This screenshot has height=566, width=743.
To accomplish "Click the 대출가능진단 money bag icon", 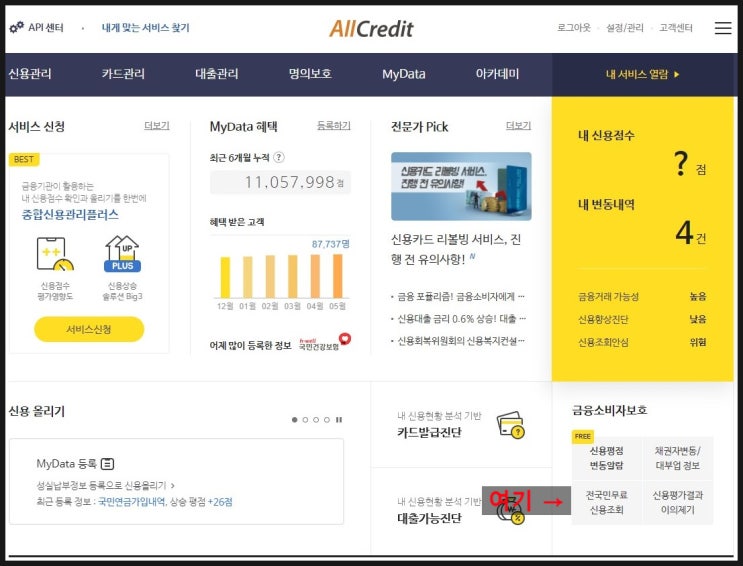I will (511, 512).
